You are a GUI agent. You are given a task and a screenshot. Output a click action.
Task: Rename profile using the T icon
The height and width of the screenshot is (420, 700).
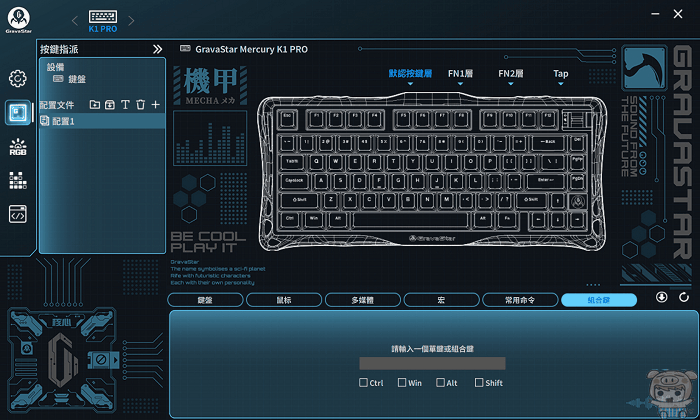pos(125,104)
